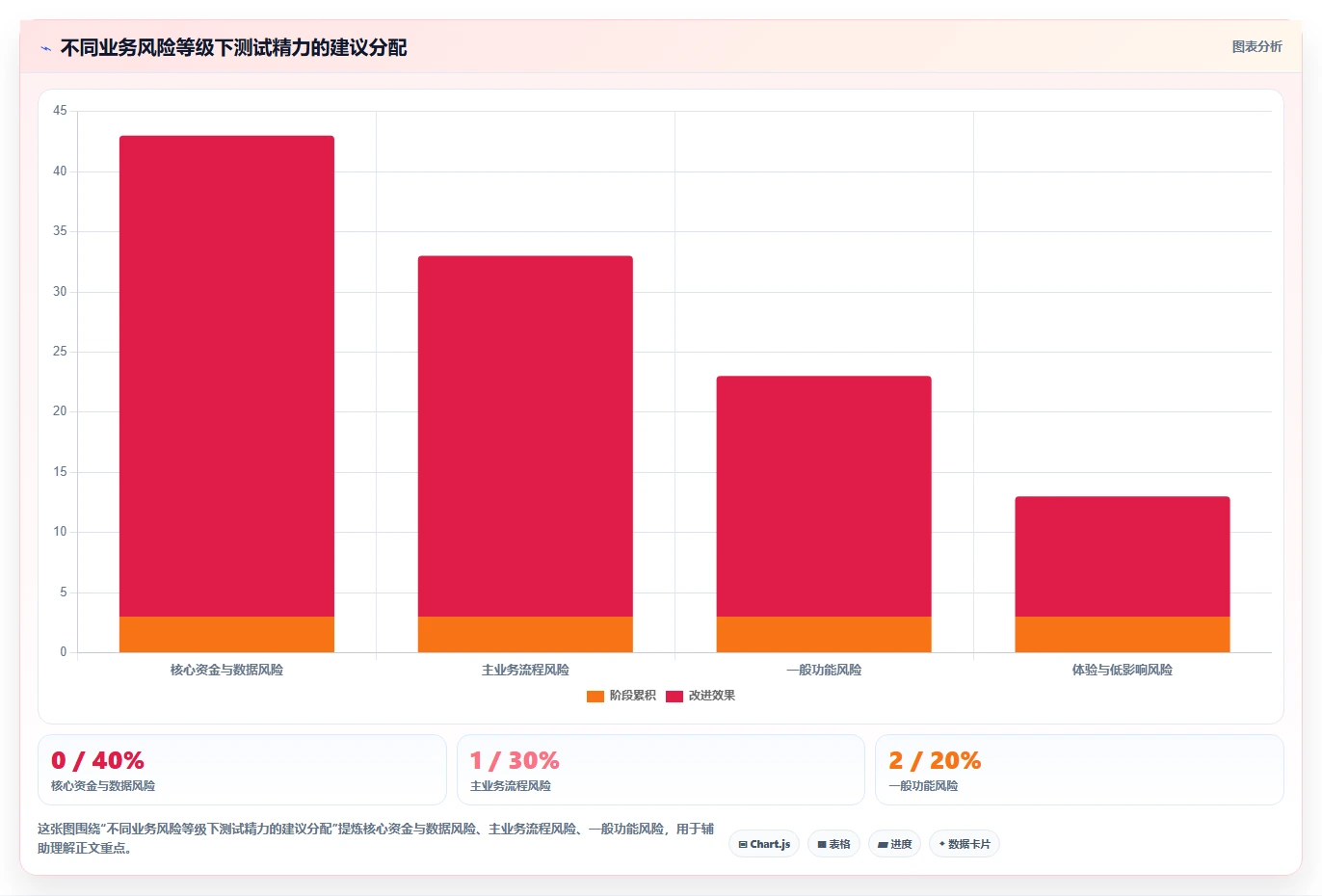Image resolution: width=1322 pixels, height=896 pixels.
Task: Click the orange segment of 主业务流程风险 bar
Action: pyautogui.click(x=525, y=635)
